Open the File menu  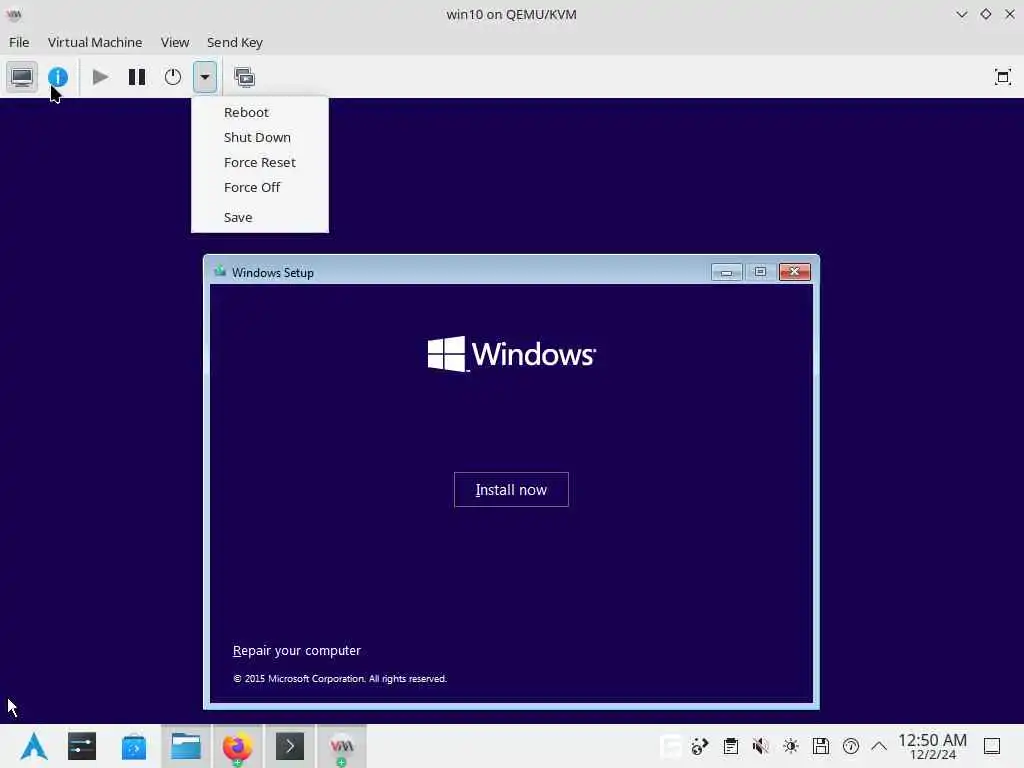[19, 42]
